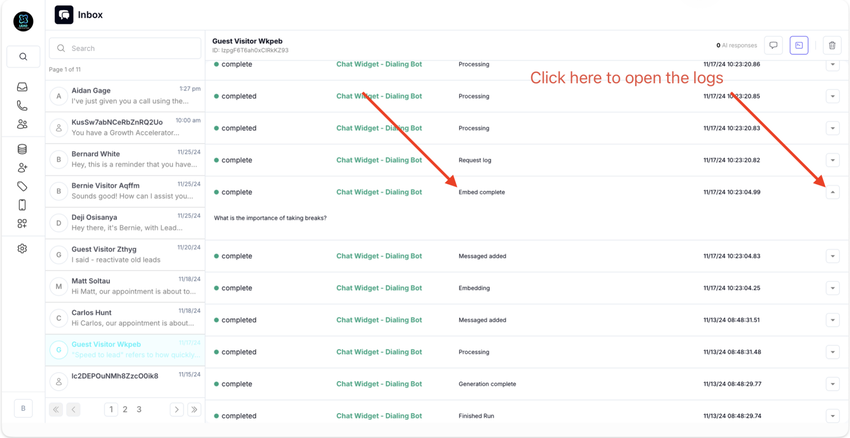
Task: Open the database stack icon in the sidebar
Action: point(22,149)
